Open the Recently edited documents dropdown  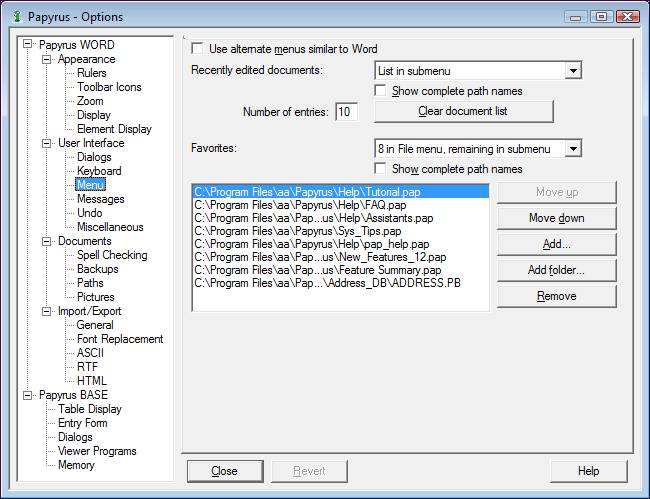click(x=573, y=70)
